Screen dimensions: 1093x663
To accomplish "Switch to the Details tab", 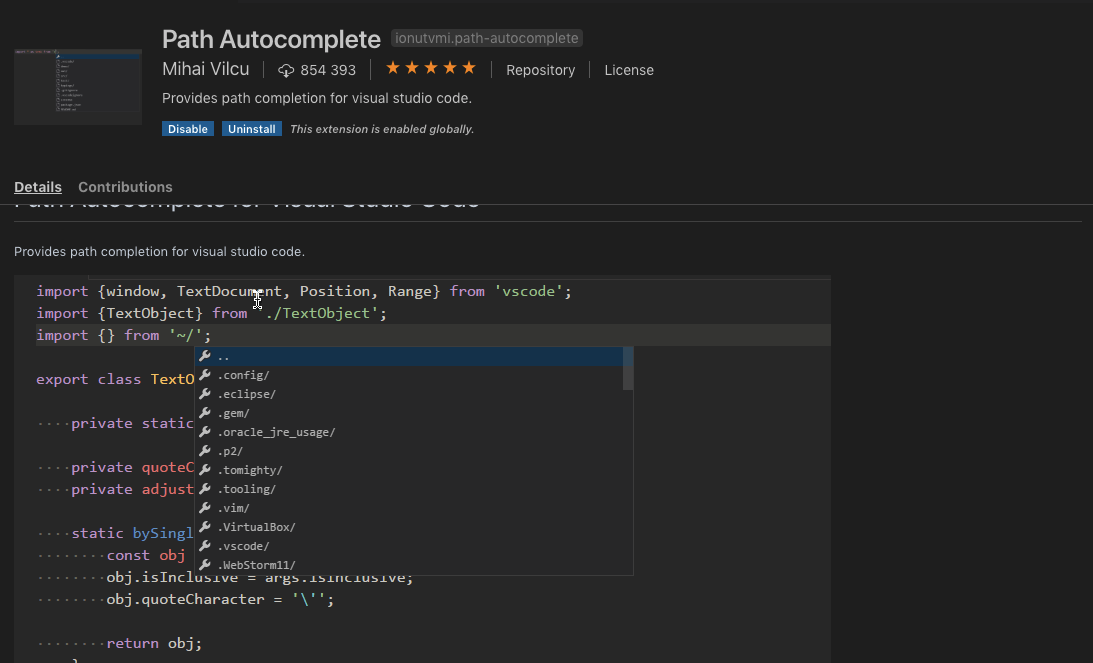I will pos(37,187).
